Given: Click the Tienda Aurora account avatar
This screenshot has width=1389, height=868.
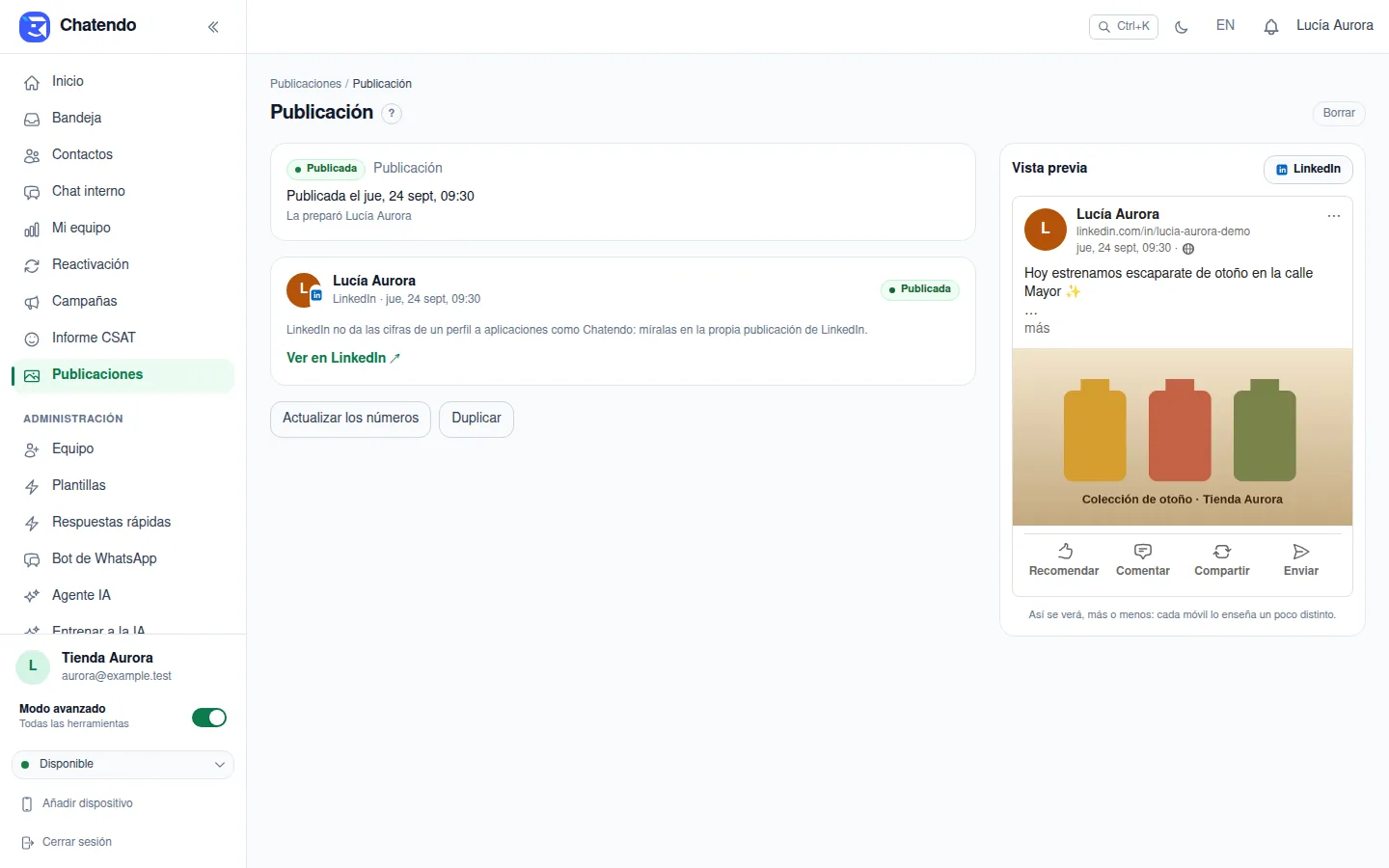Looking at the screenshot, I should (33, 666).
